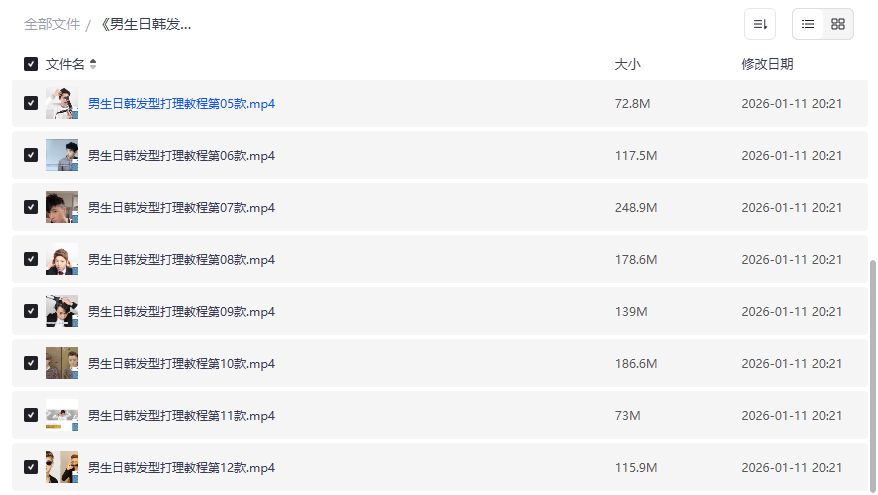Uncheck the 第08款 file checkbox
The image size is (878, 495).
coord(31,259)
